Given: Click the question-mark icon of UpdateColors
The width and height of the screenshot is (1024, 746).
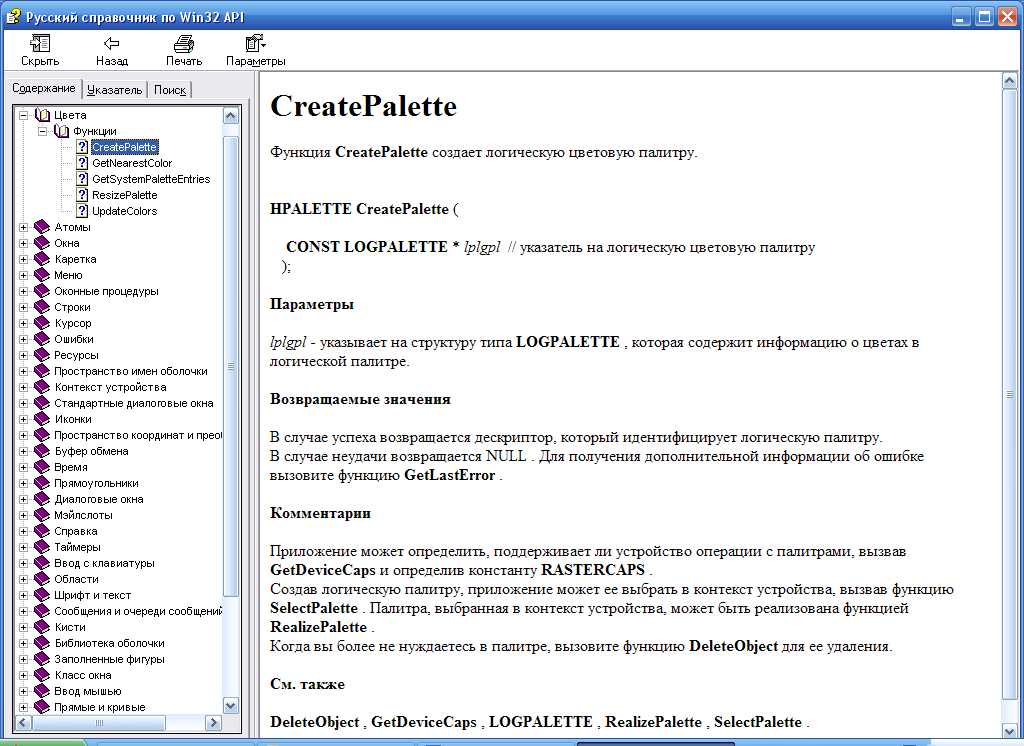Looking at the screenshot, I should point(82,211).
